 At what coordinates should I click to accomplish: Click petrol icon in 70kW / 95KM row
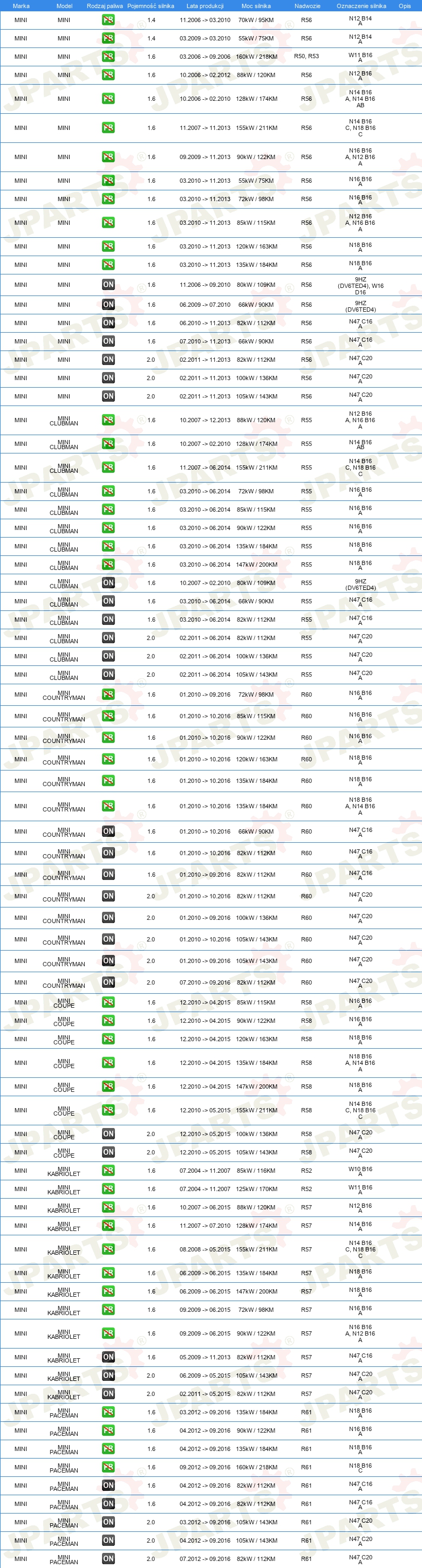tap(108, 20)
